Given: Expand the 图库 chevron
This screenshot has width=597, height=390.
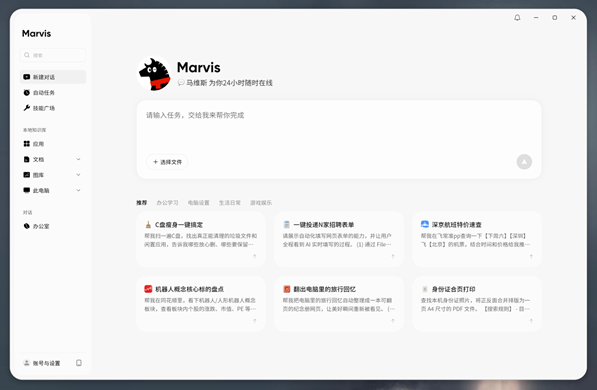Looking at the screenshot, I should [x=78, y=175].
